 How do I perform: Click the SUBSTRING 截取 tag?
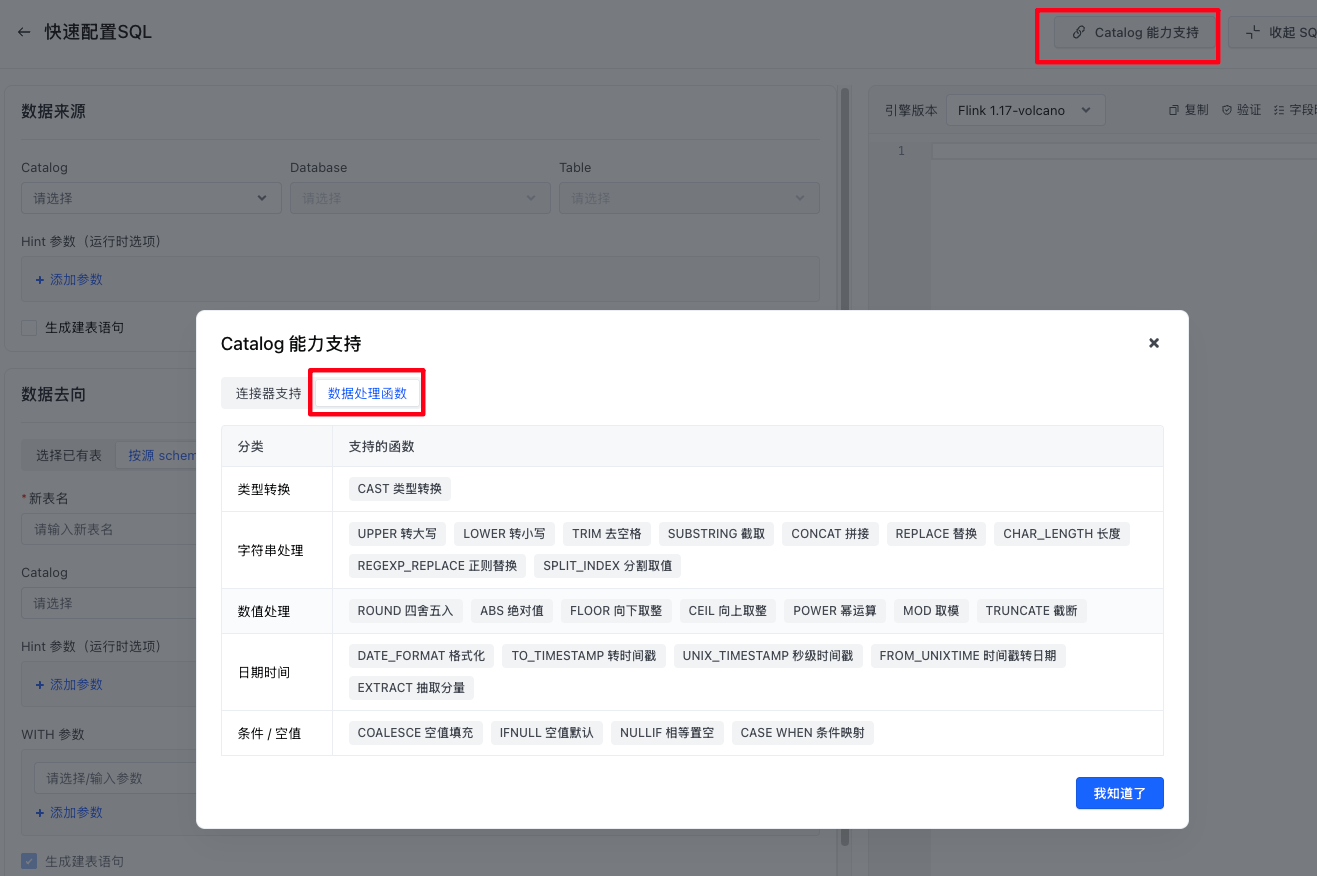click(716, 534)
